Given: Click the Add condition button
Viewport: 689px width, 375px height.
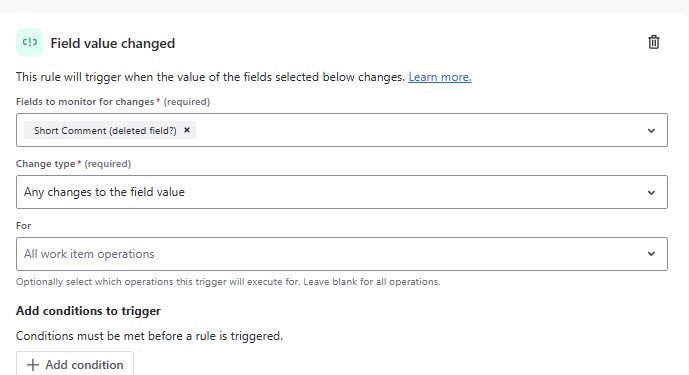Looking at the screenshot, I should tap(75, 364).
